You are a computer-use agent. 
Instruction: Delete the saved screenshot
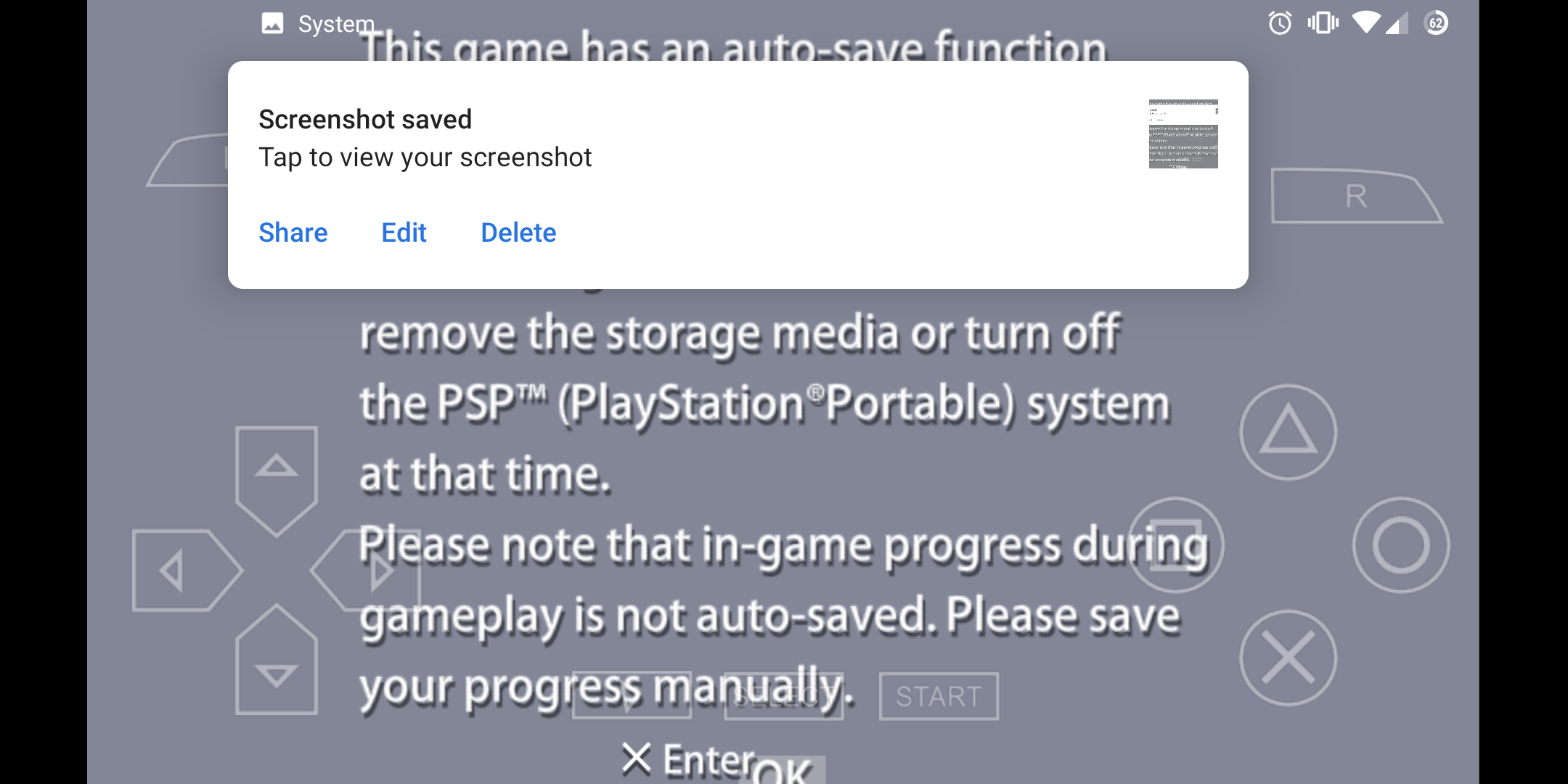[518, 232]
